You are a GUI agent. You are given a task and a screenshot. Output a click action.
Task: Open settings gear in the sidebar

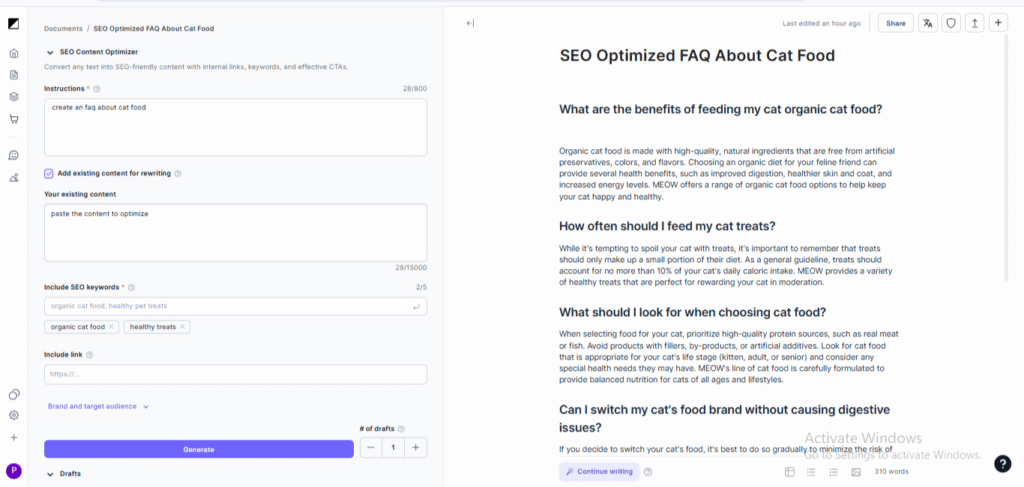click(x=14, y=415)
